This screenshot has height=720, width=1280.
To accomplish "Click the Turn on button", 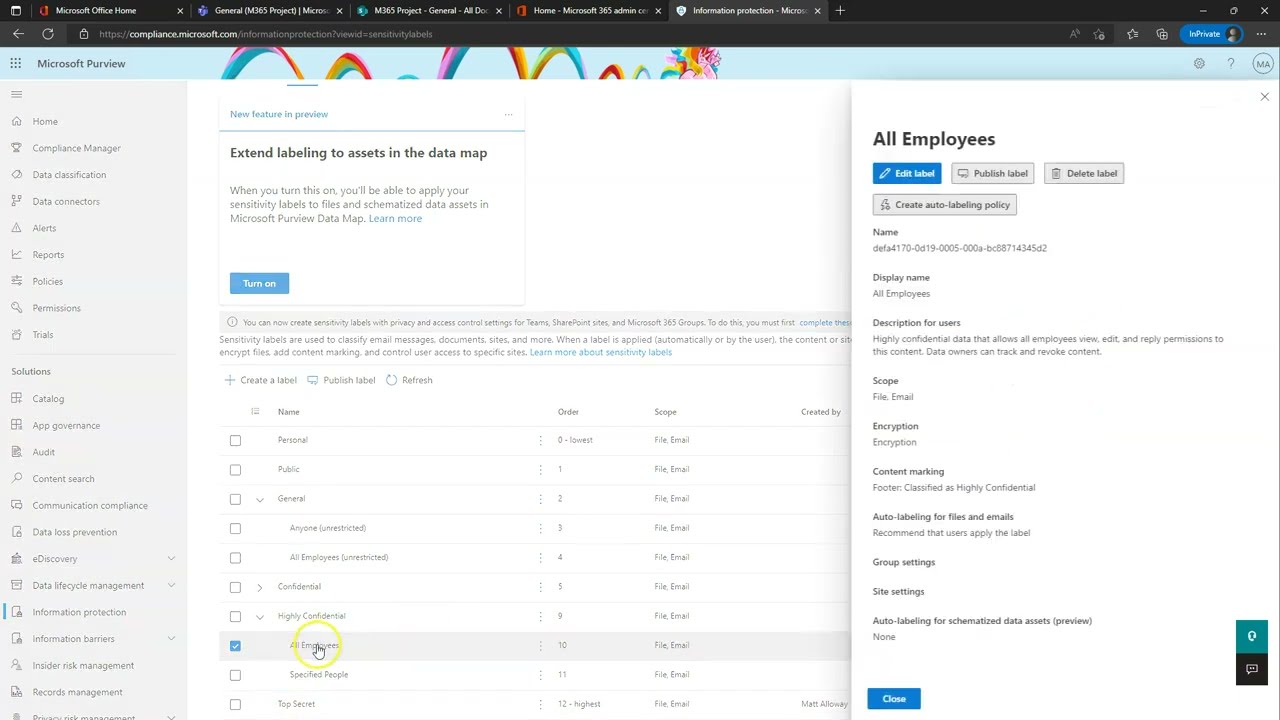I will (259, 283).
